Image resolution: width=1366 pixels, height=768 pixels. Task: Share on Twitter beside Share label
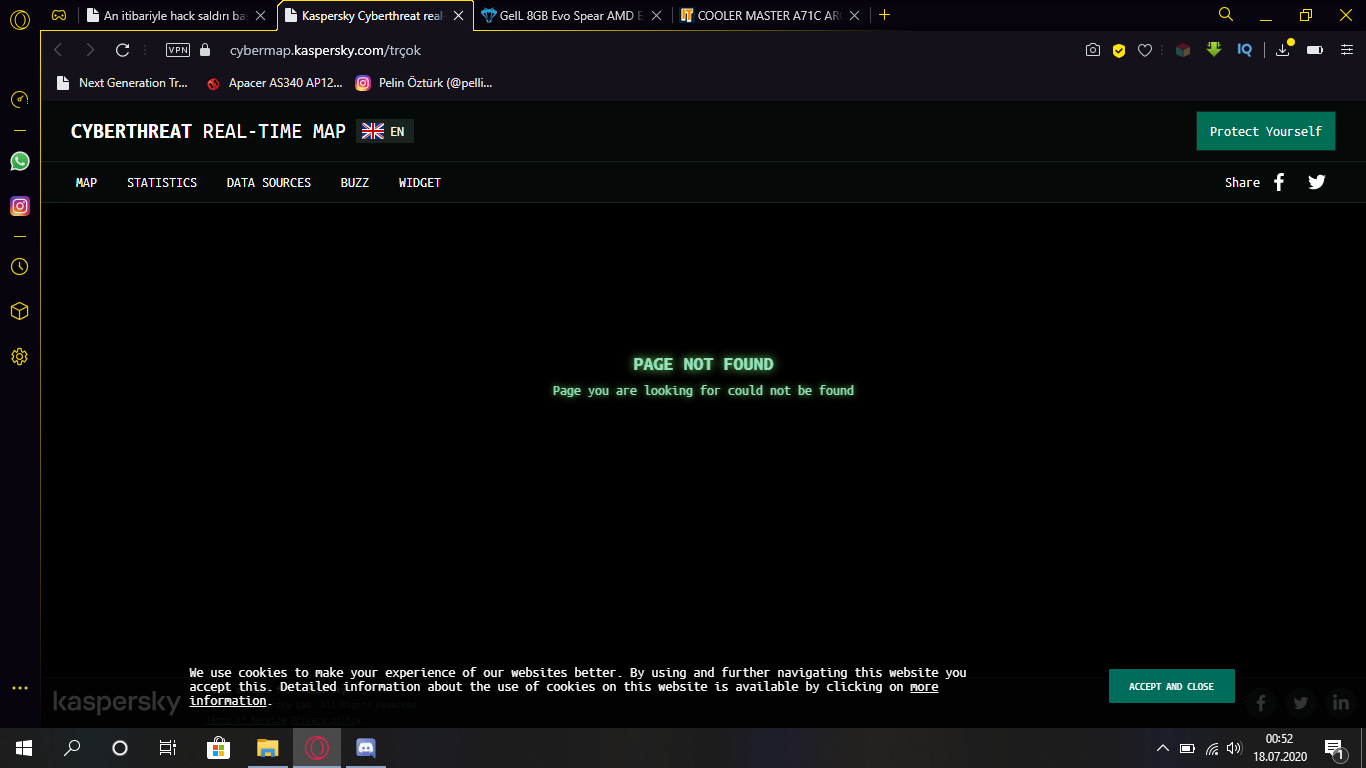[1317, 182]
